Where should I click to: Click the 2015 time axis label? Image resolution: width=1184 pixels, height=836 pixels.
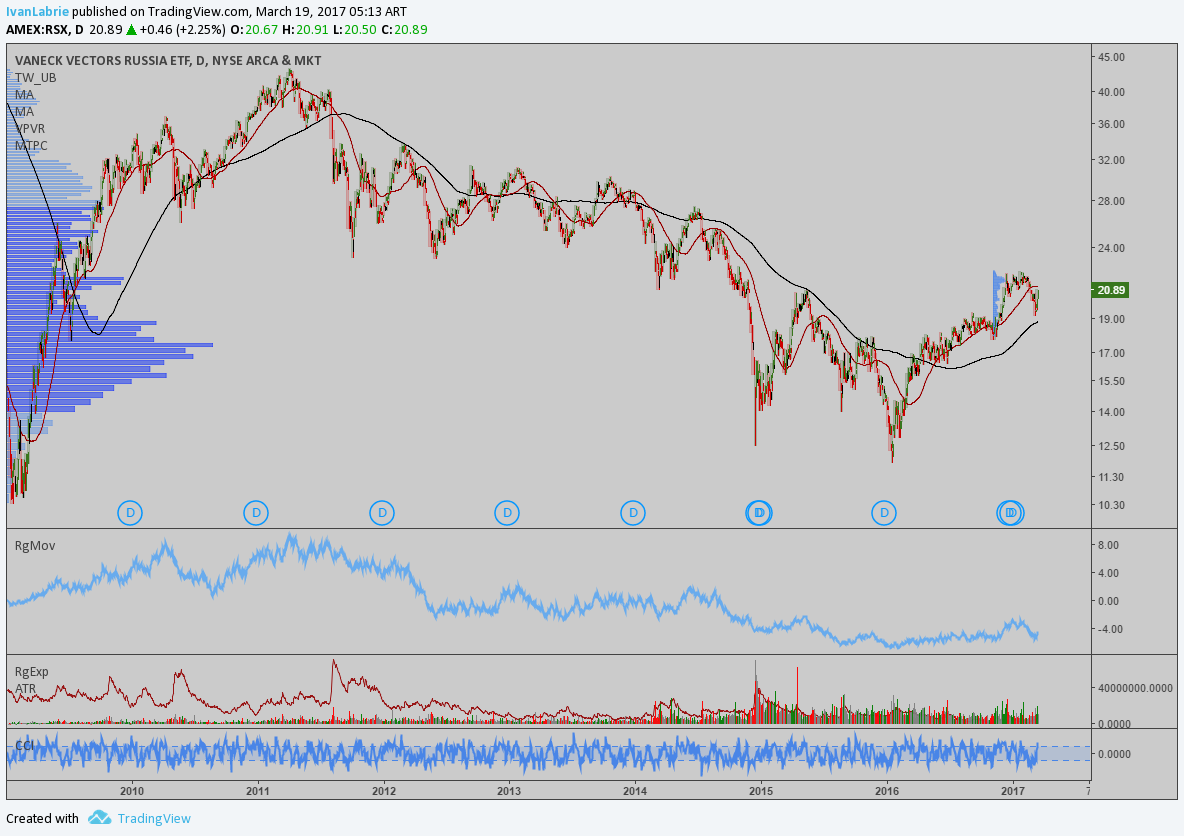[x=760, y=791]
